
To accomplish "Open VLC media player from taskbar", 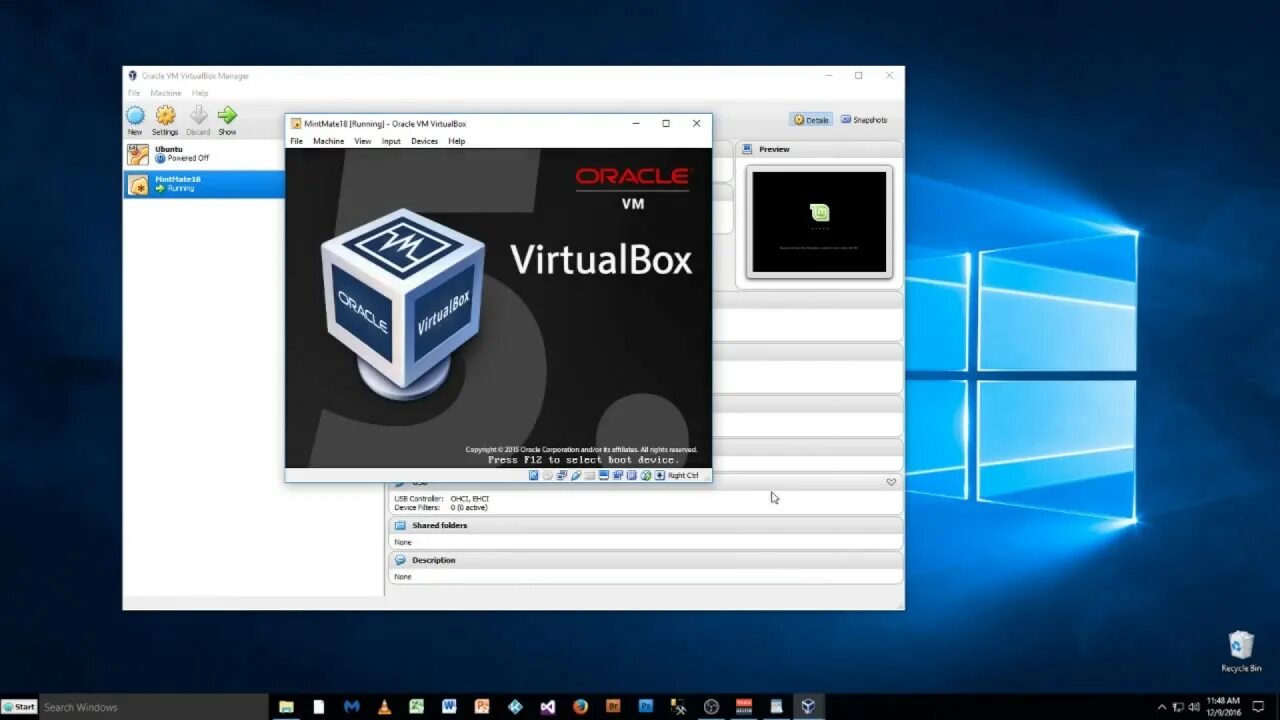I will coord(385,706).
